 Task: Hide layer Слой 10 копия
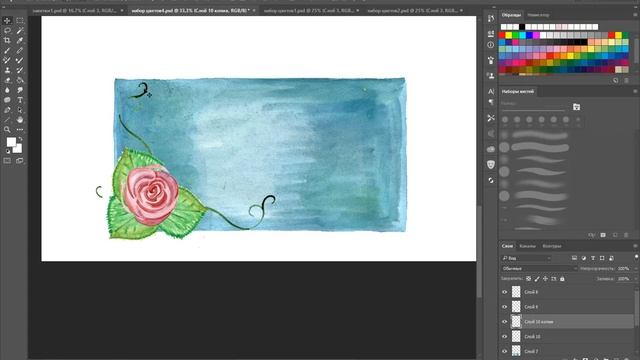pos(504,322)
